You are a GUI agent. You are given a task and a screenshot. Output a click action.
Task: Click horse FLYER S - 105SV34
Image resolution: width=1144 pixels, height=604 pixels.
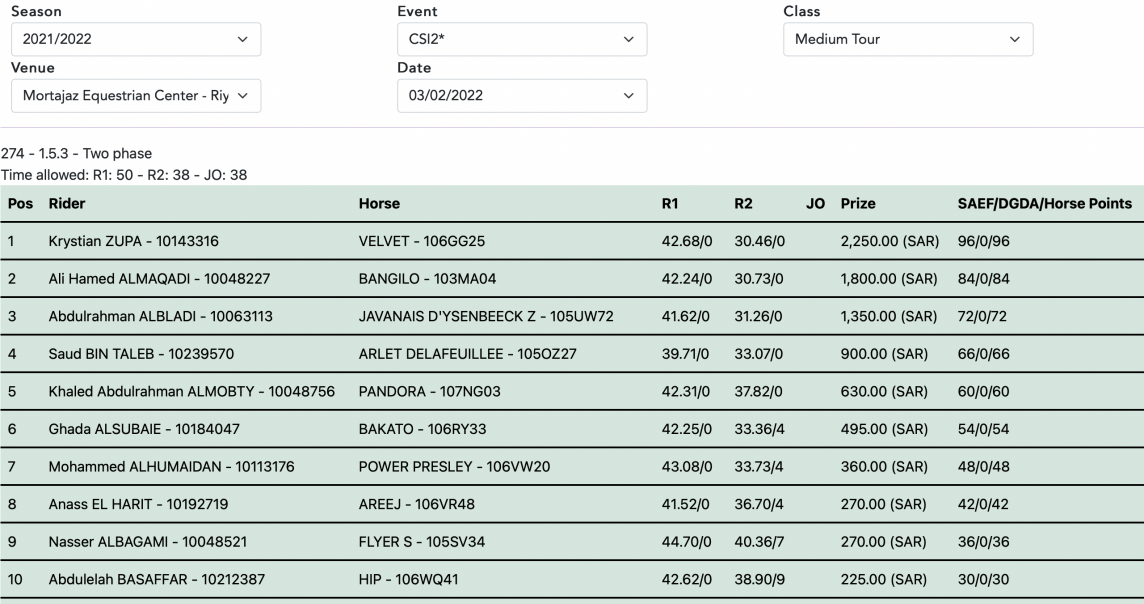(422, 542)
